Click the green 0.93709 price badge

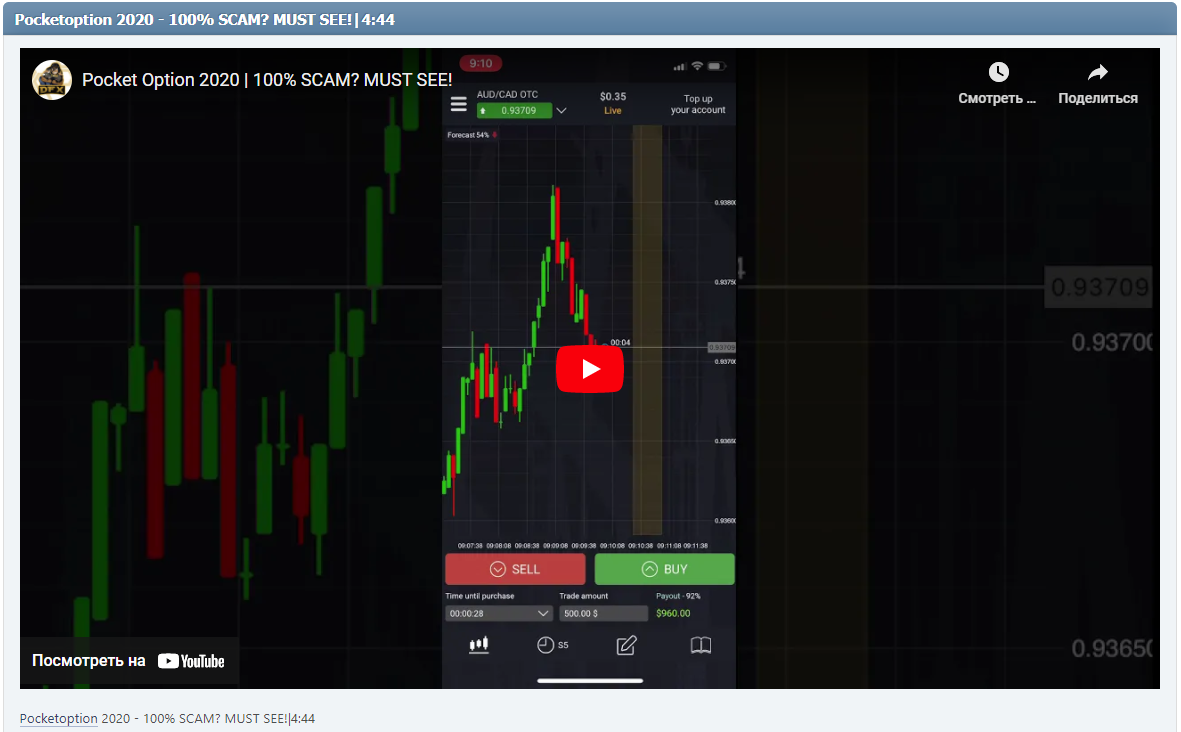coord(514,111)
